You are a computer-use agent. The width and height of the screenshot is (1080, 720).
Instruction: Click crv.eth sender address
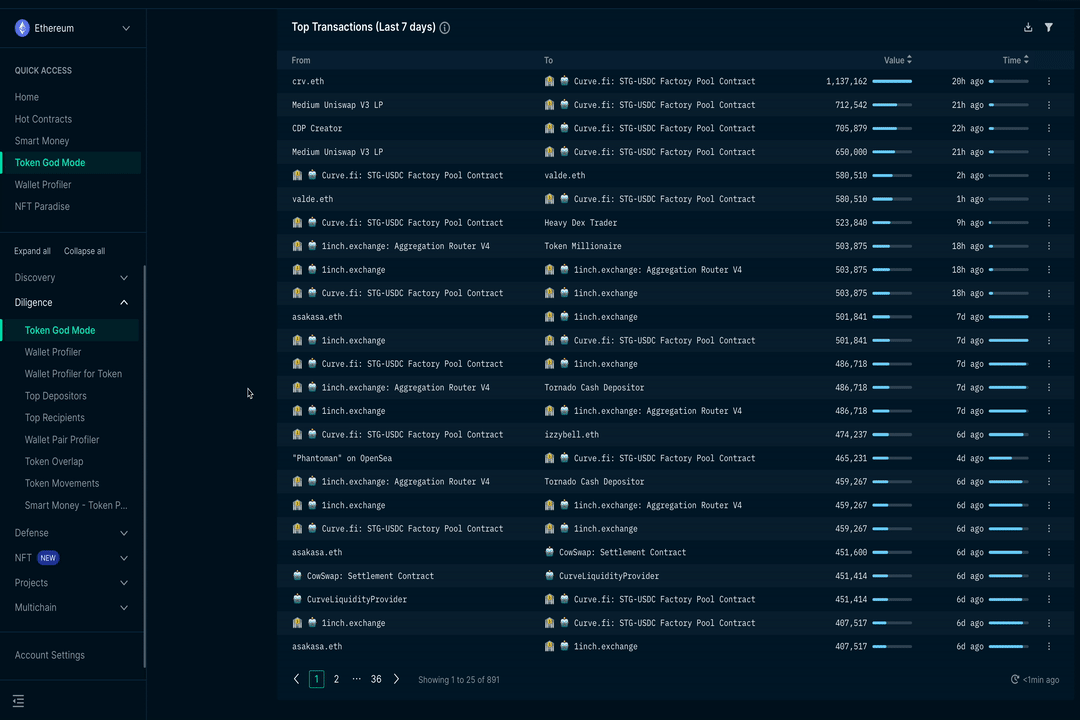[308, 81]
